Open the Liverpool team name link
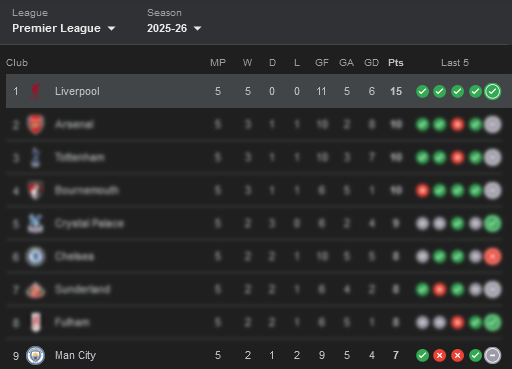512x369 pixels. (77, 91)
